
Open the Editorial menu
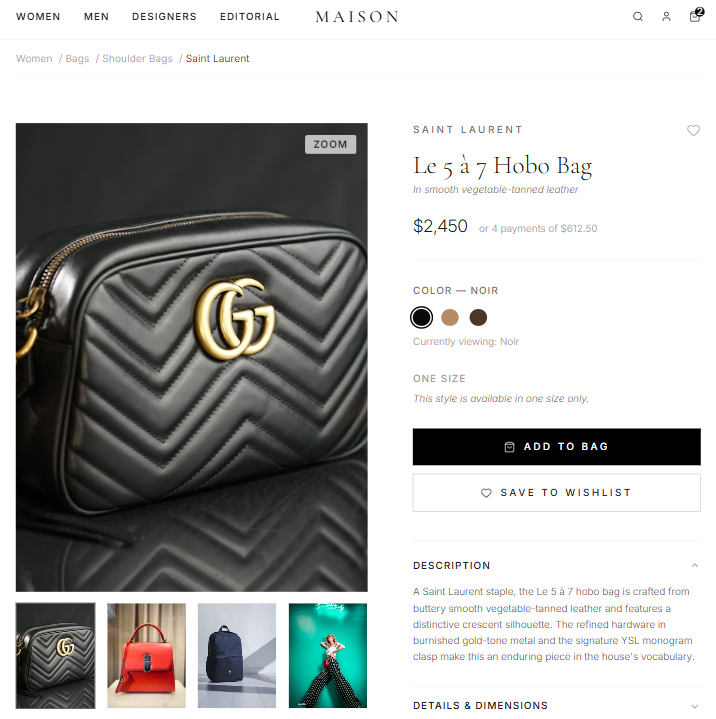click(250, 17)
